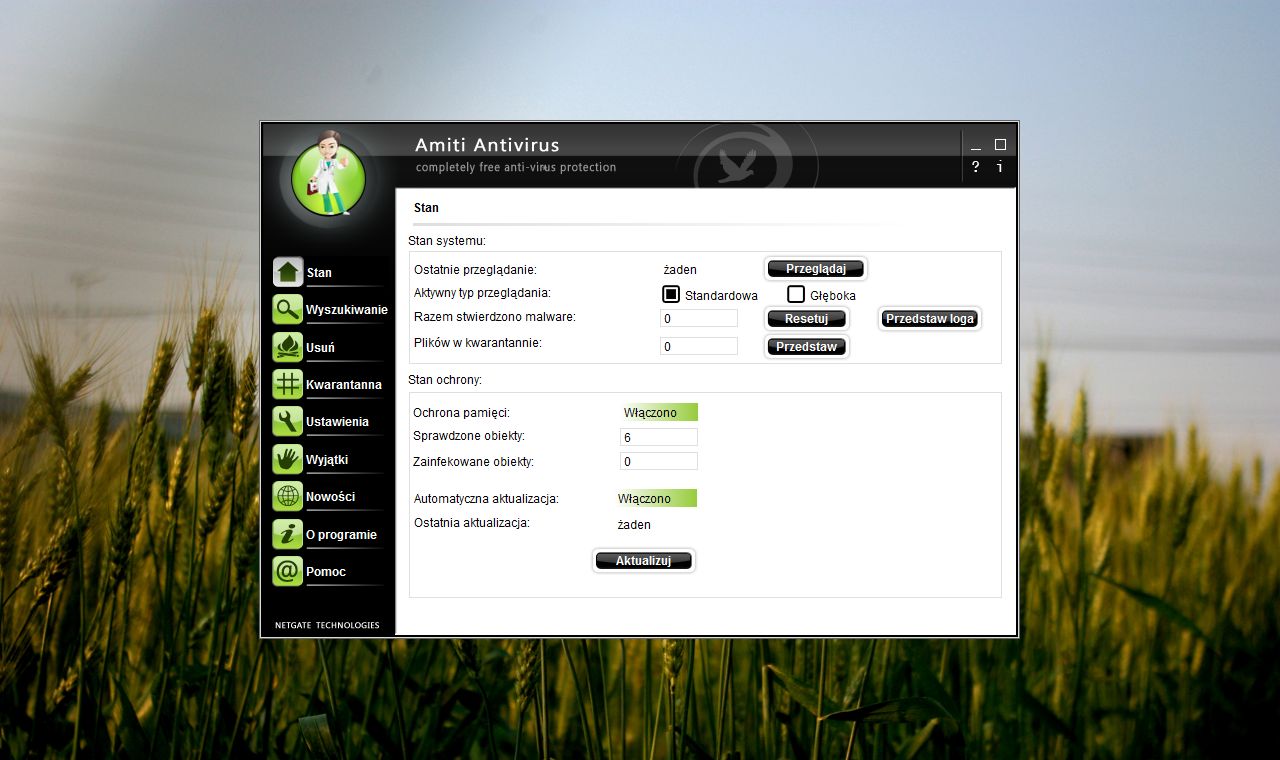Click the Przedstaw loga button
Image resolution: width=1280 pixels, height=760 pixels.
(930, 319)
